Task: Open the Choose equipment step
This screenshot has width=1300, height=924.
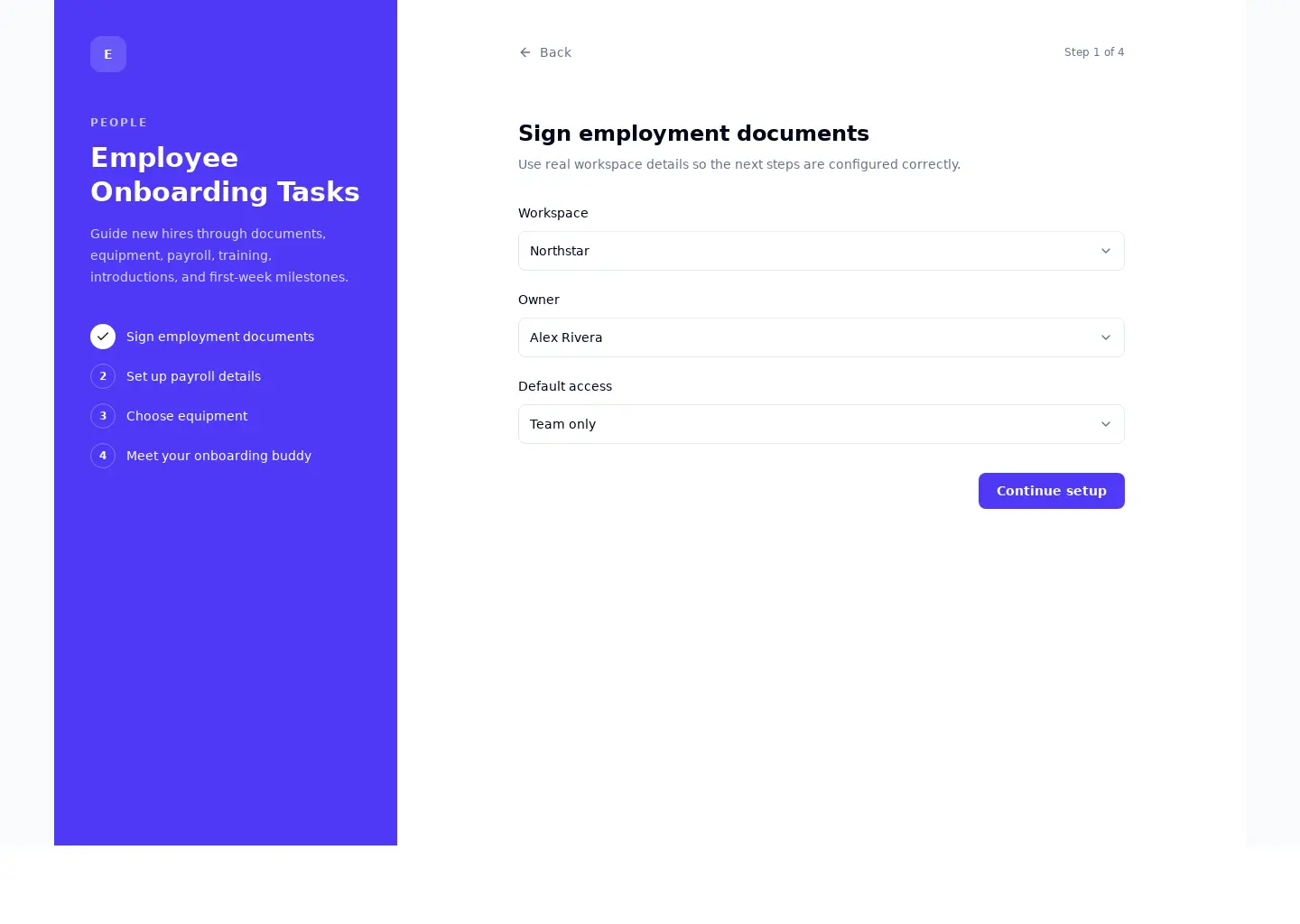Action: (x=187, y=416)
